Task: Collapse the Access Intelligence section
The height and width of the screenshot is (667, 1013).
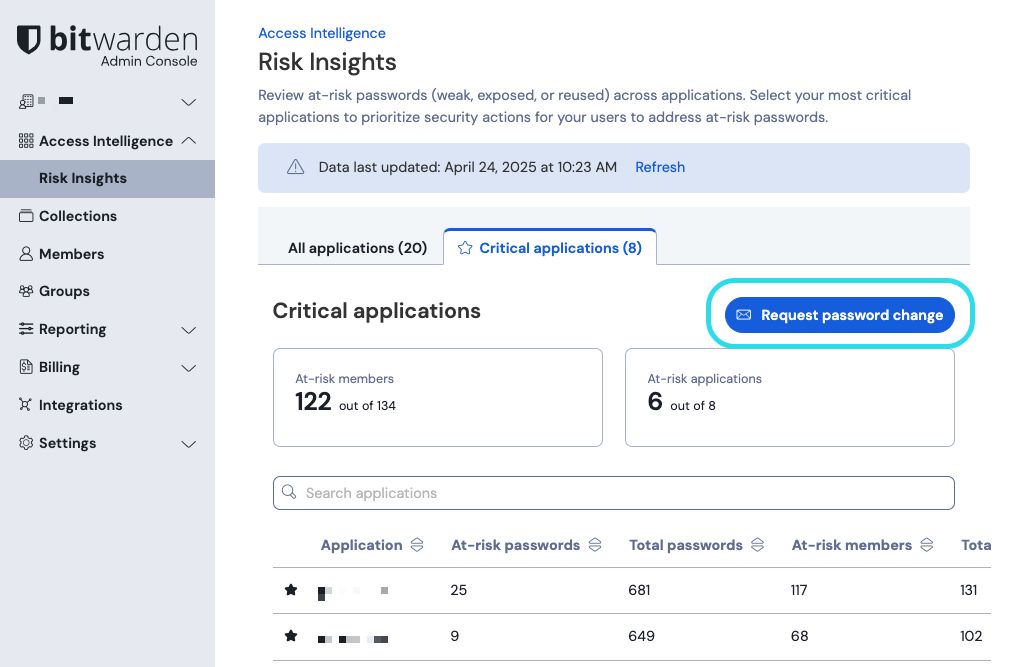Action: [x=188, y=141]
